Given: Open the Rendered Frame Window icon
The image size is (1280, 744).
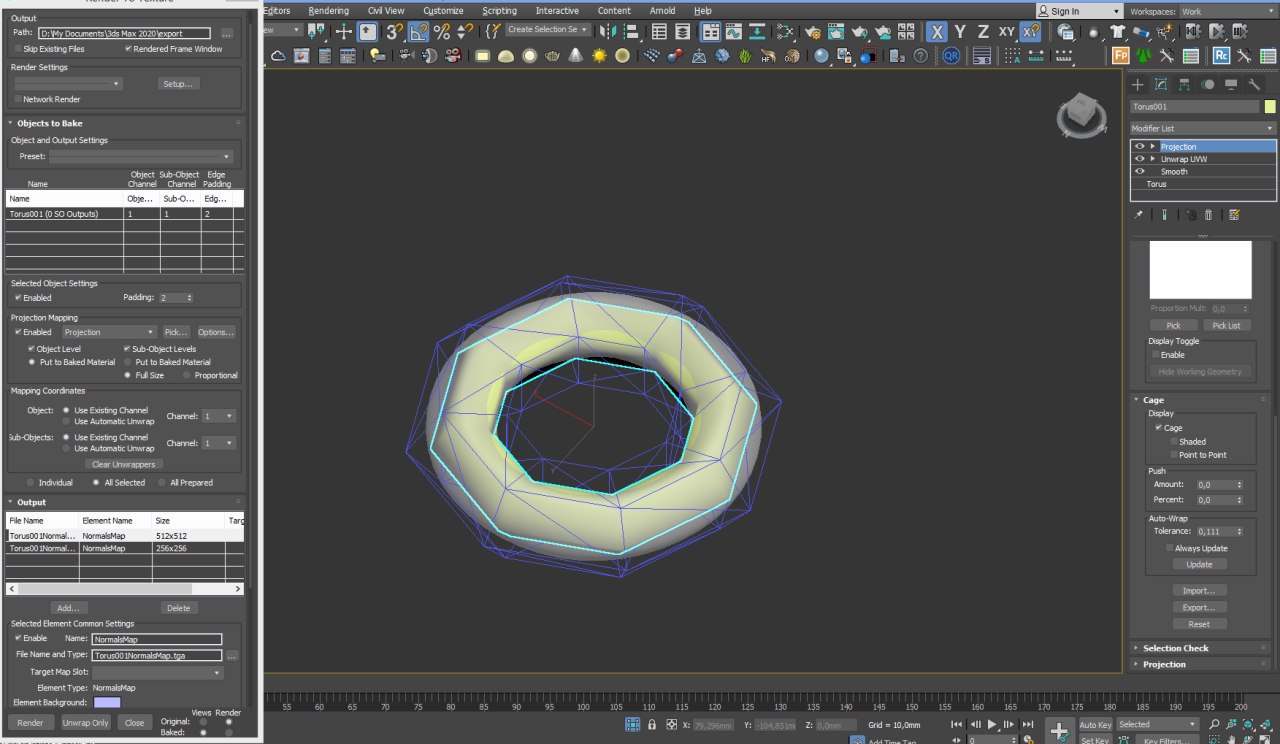Looking at the screenshot, I should (835, 32).
